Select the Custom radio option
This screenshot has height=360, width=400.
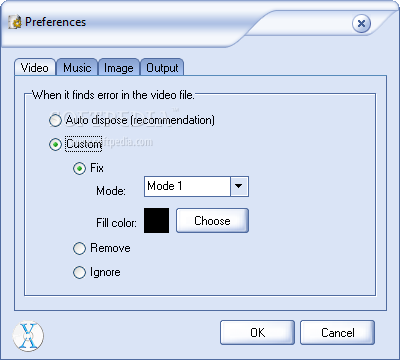(x=55, y=144)
